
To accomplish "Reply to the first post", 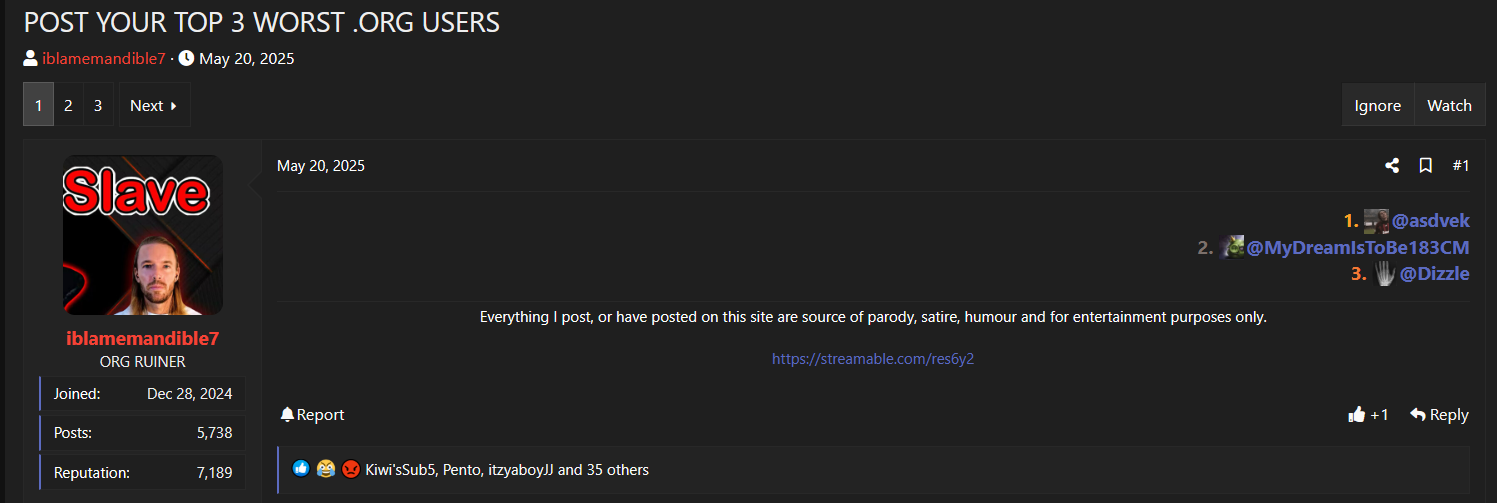I will [1439, 415].
